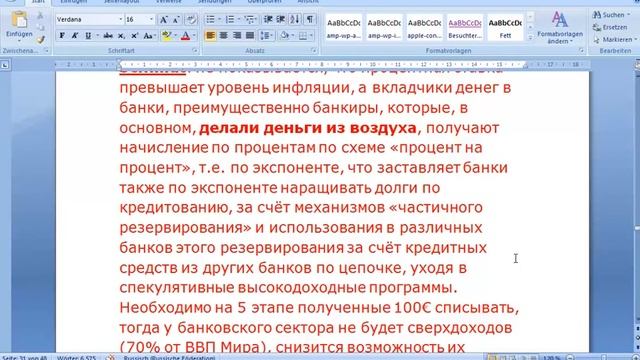
Task: Align text left
Action: 210,36
